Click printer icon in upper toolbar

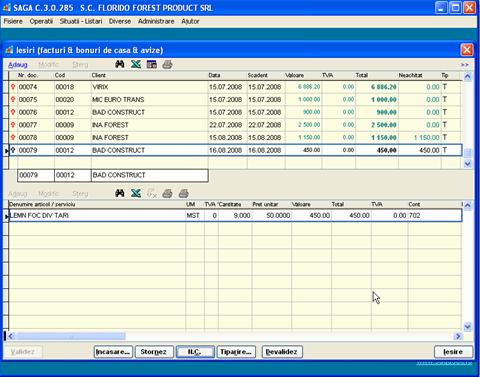coord(167,64)
